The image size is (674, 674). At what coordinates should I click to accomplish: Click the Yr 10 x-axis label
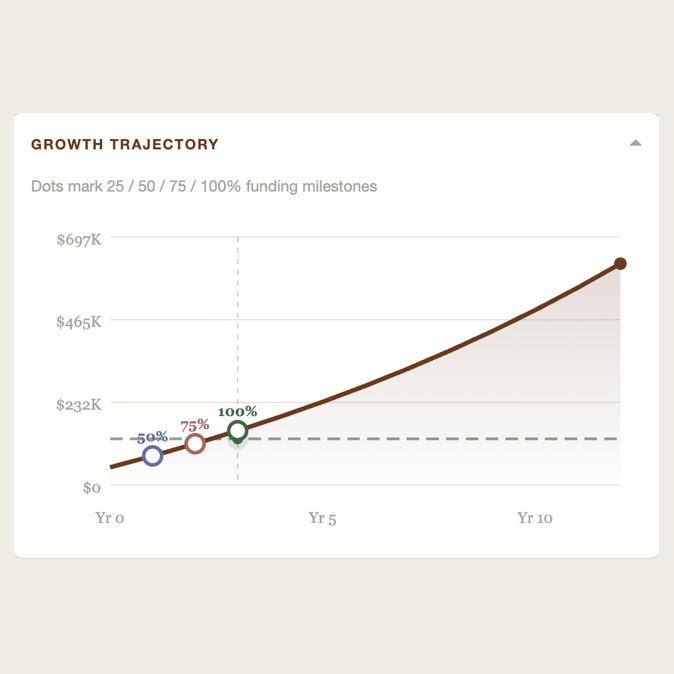point(535,518)
